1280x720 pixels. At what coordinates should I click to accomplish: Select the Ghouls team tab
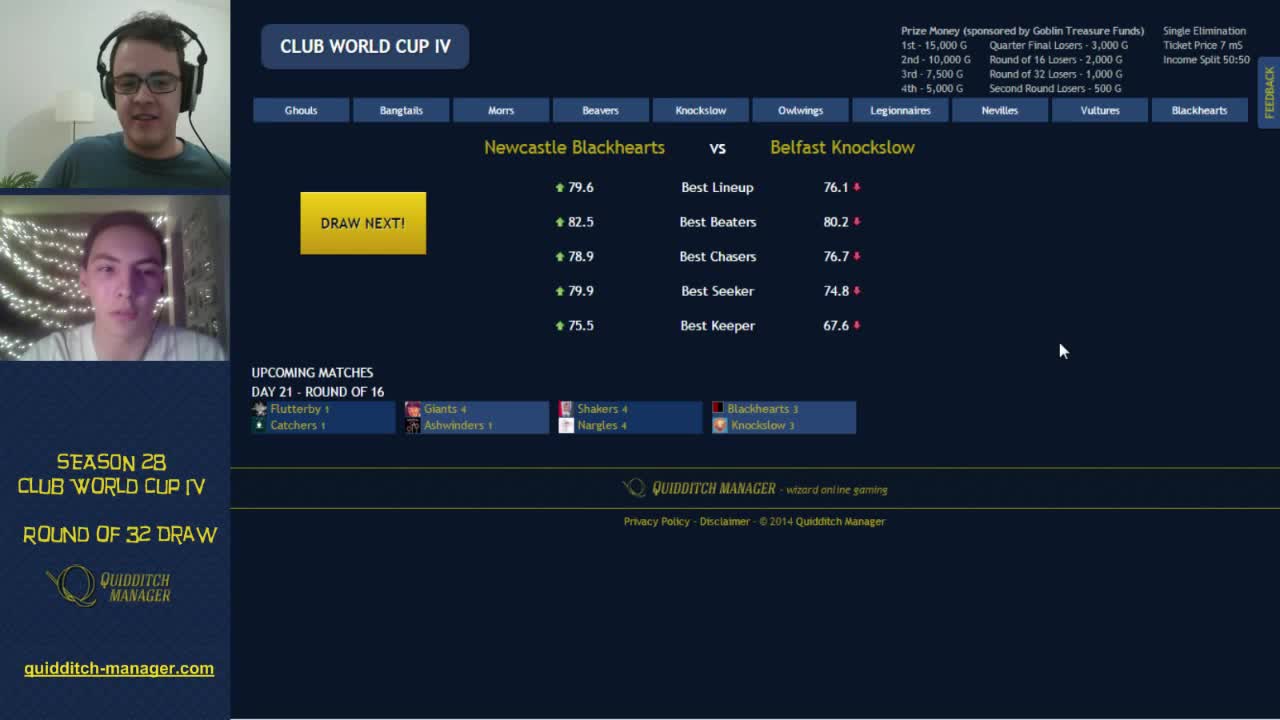point(301,110)
